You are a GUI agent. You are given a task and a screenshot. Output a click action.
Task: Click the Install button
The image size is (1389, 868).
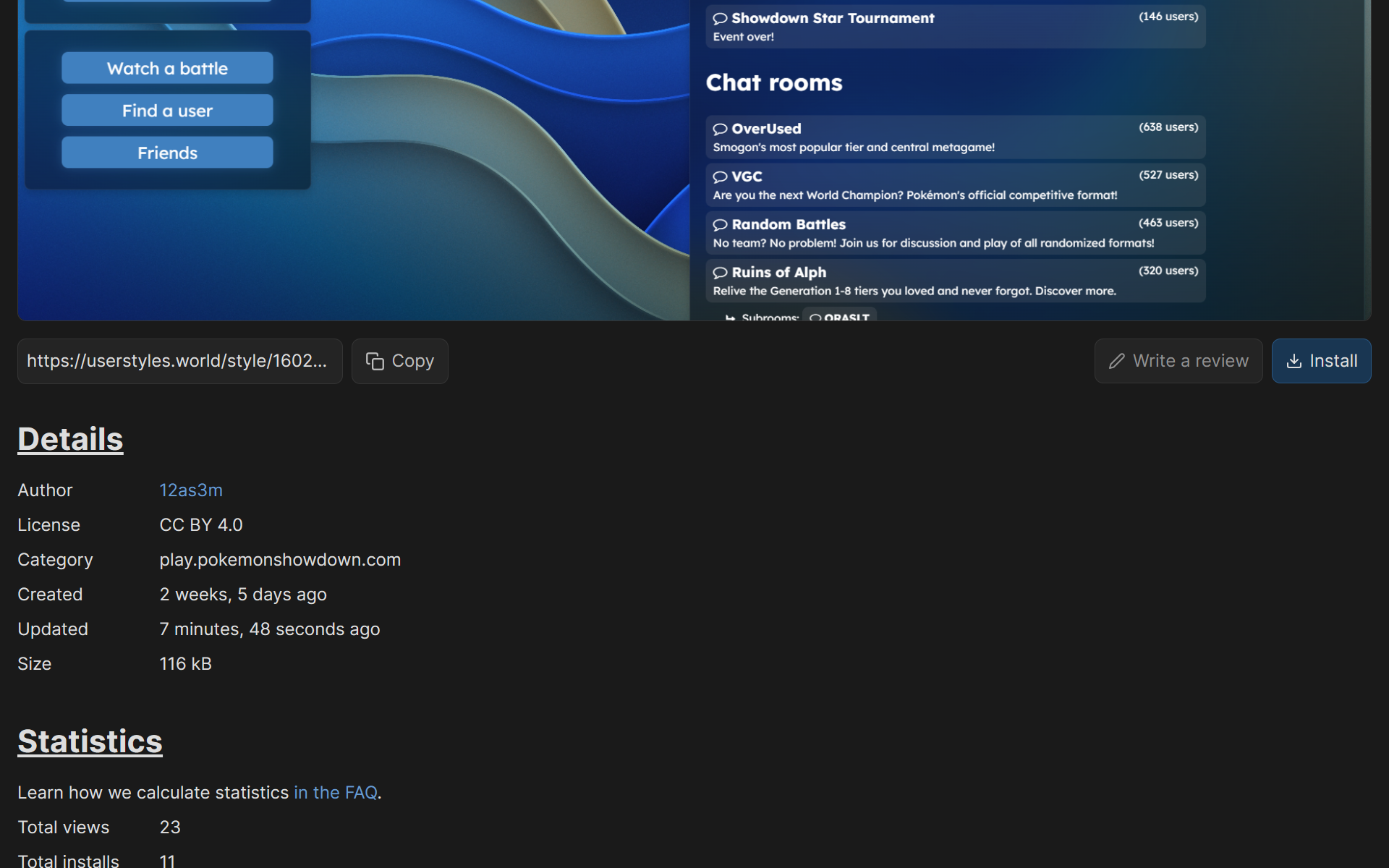pos(1321,361)
